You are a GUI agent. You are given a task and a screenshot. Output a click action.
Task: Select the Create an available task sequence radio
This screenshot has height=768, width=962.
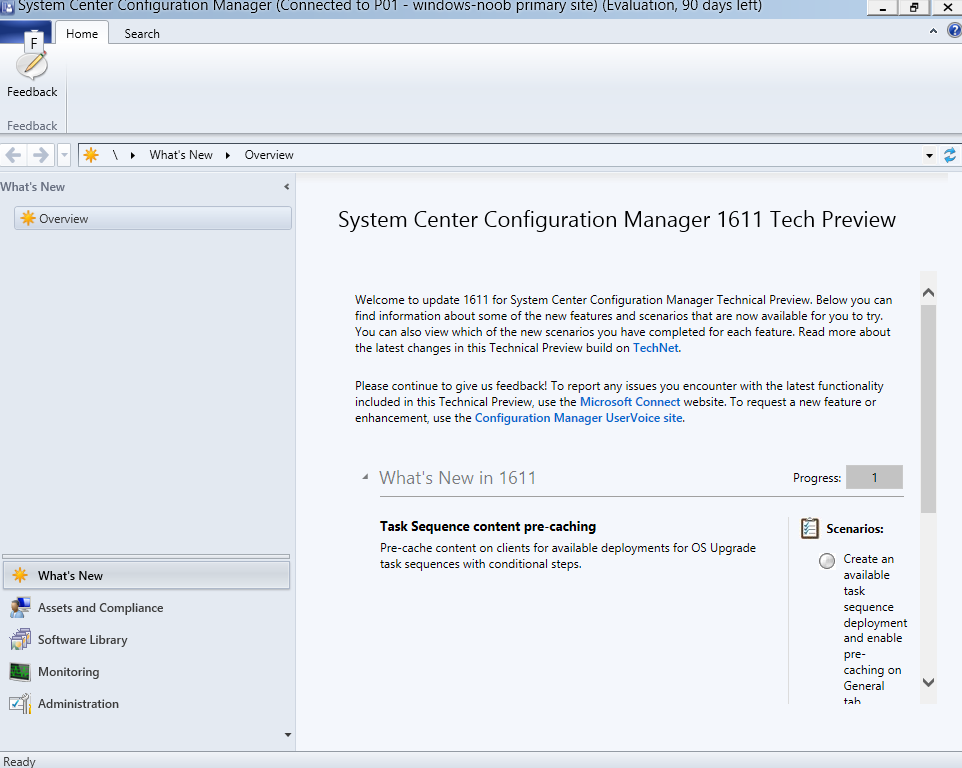point(827,561)
